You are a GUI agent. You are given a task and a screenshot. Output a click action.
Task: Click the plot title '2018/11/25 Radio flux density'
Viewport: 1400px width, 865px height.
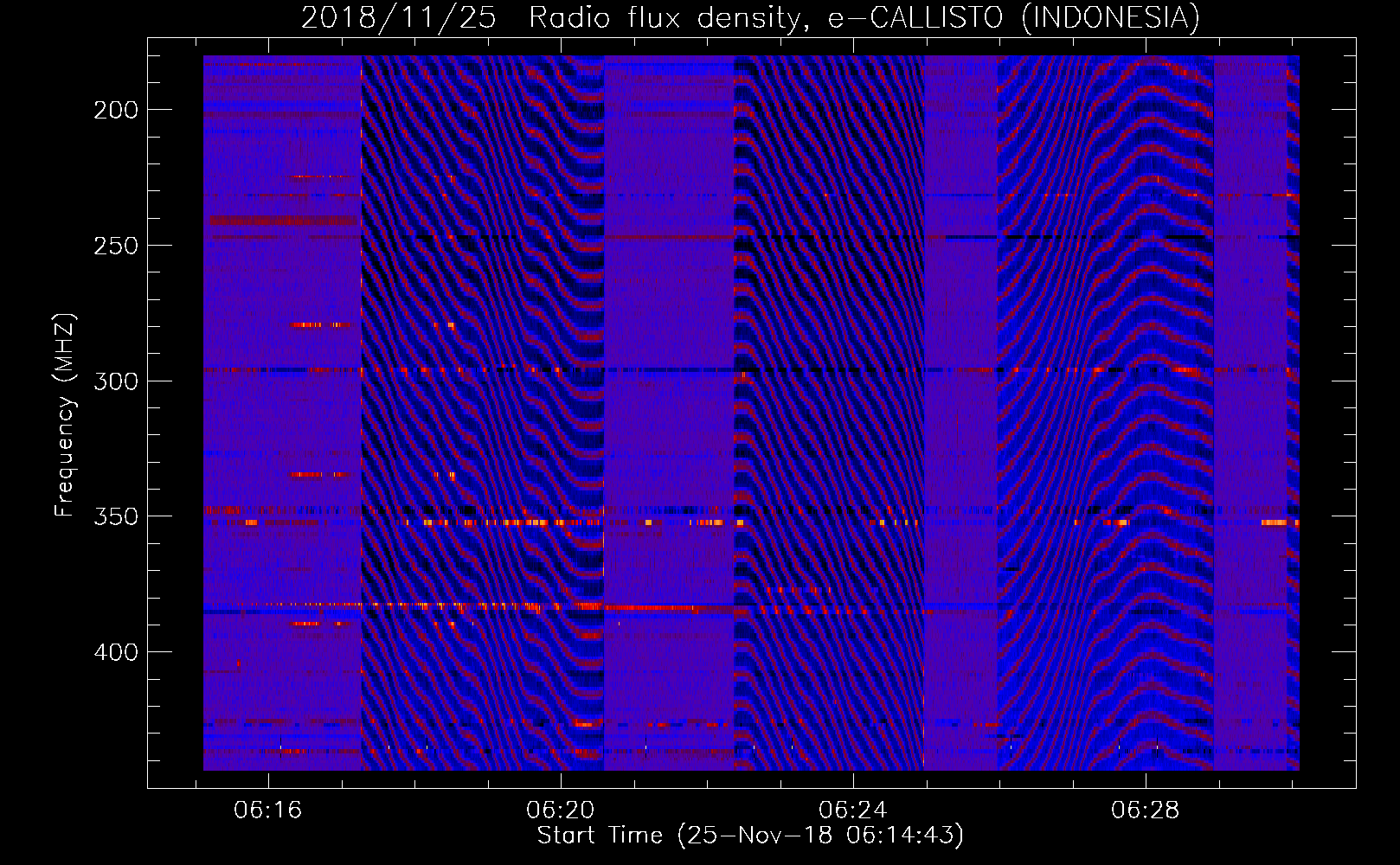point(750,18)
